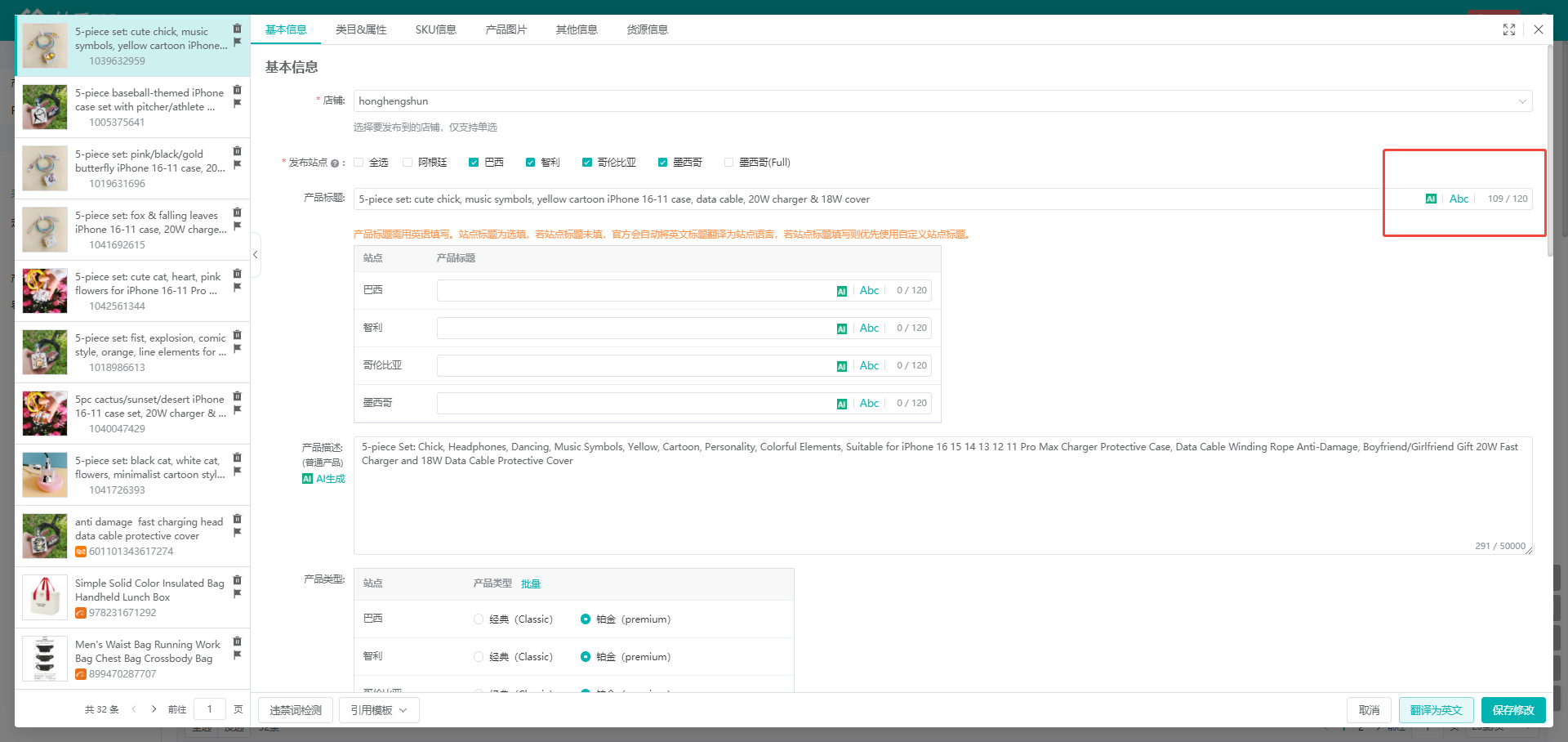The width and height of the screenshot is (1568, 742).
Task: Delete the Simple Solid Color Lunch Box item
Action: [237, 580]
